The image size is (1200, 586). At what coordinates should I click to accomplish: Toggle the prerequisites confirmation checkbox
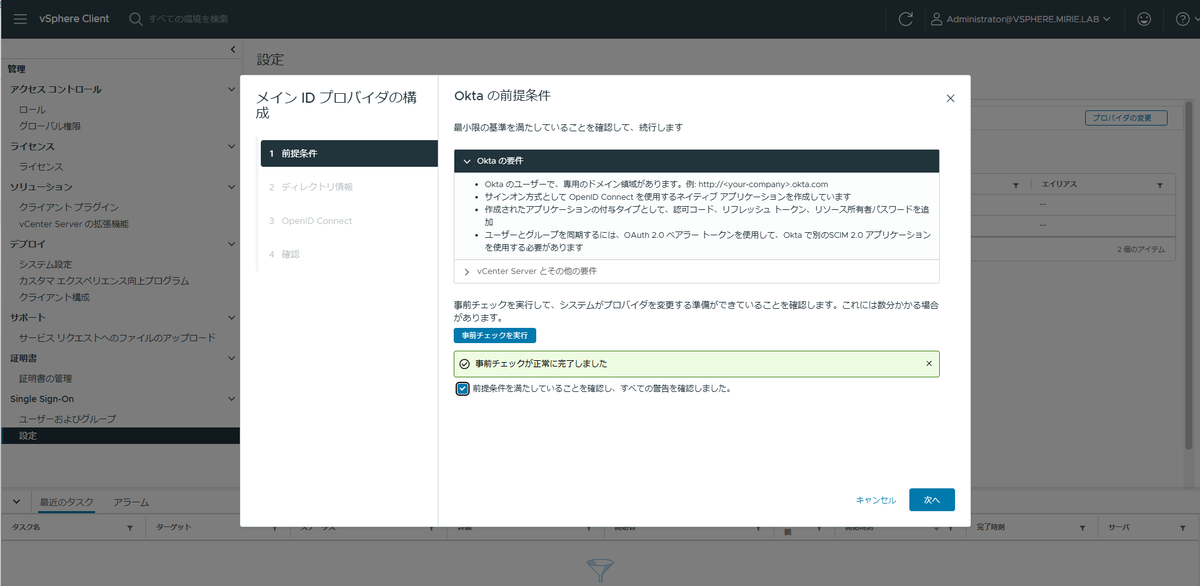462,388
